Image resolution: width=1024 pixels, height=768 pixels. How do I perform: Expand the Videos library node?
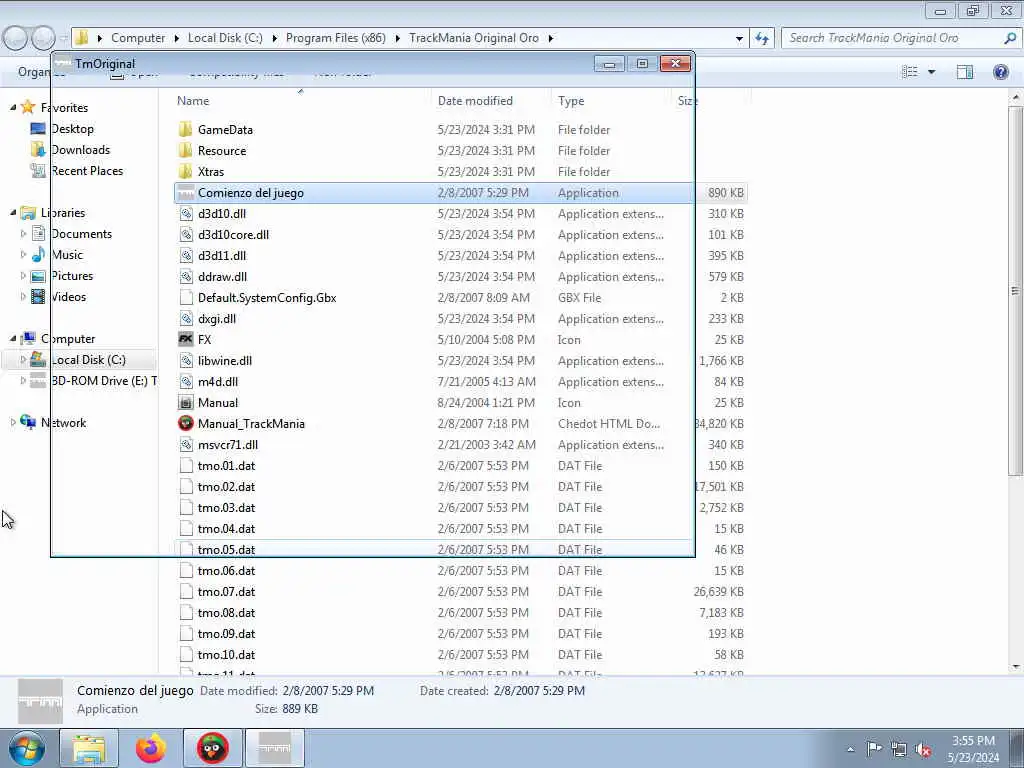[x=24, y=296]
